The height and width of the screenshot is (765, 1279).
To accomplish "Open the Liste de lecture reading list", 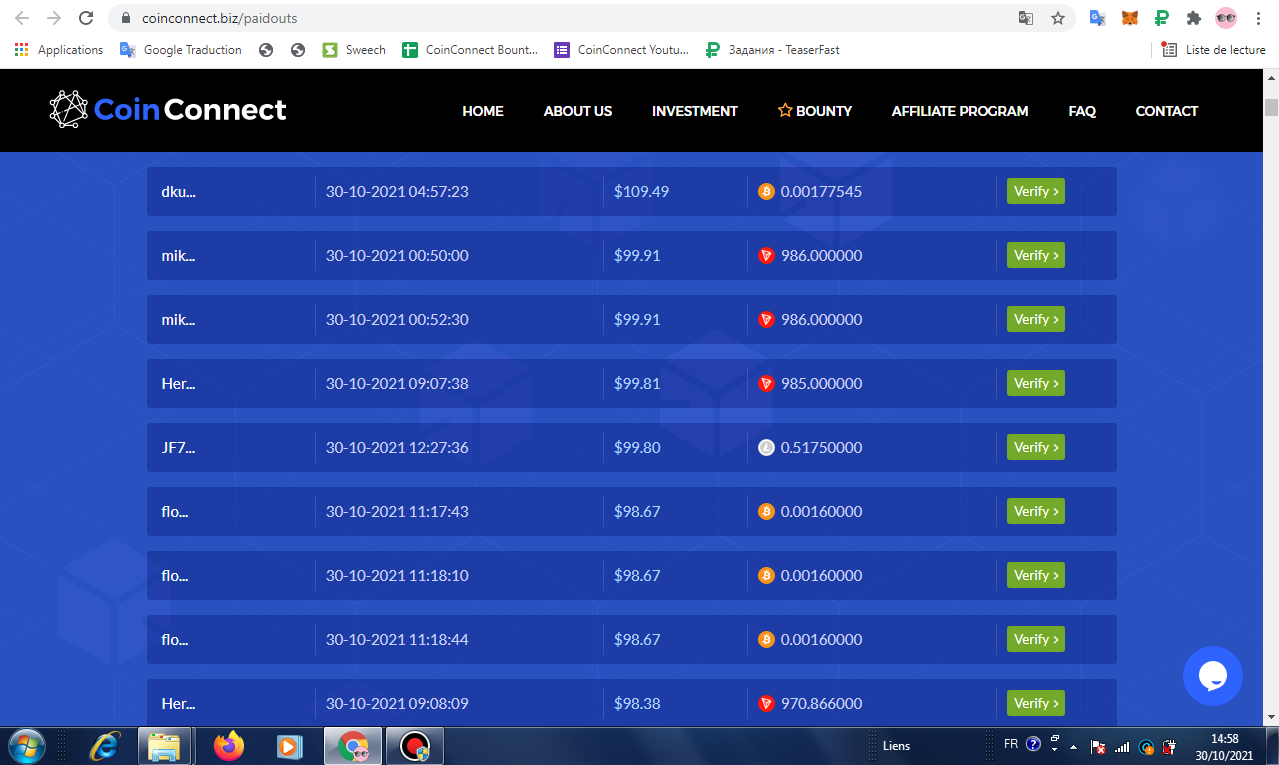I will [1214, 50].
